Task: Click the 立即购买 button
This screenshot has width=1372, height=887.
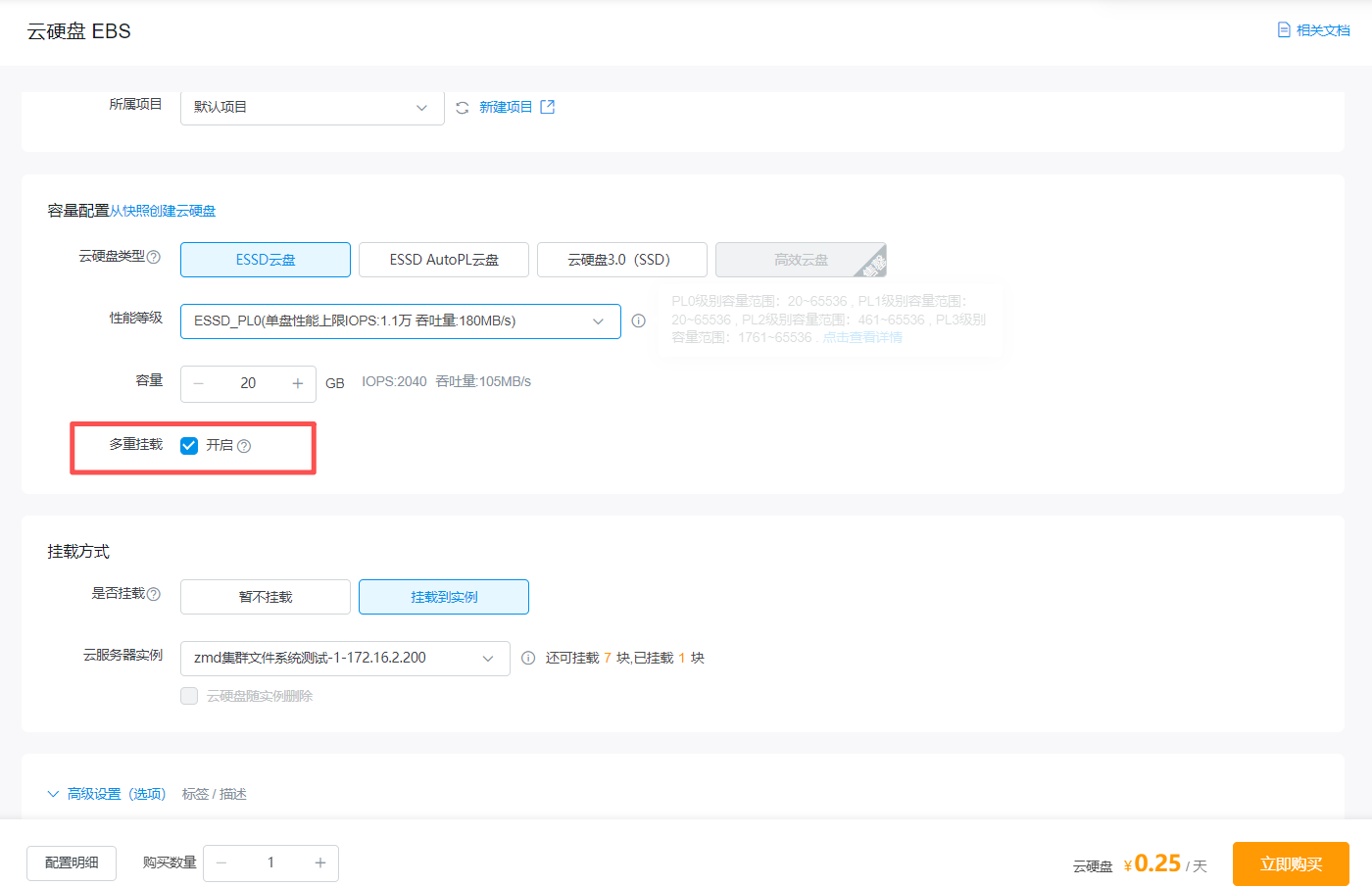Action: pos(1291,864)
